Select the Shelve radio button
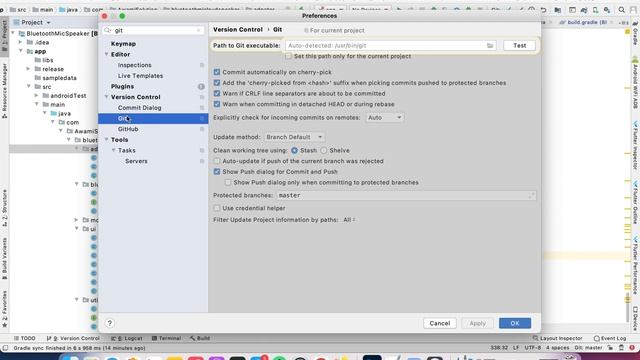Viewport: 640px width, 360px height. click(x=324, y=151)
